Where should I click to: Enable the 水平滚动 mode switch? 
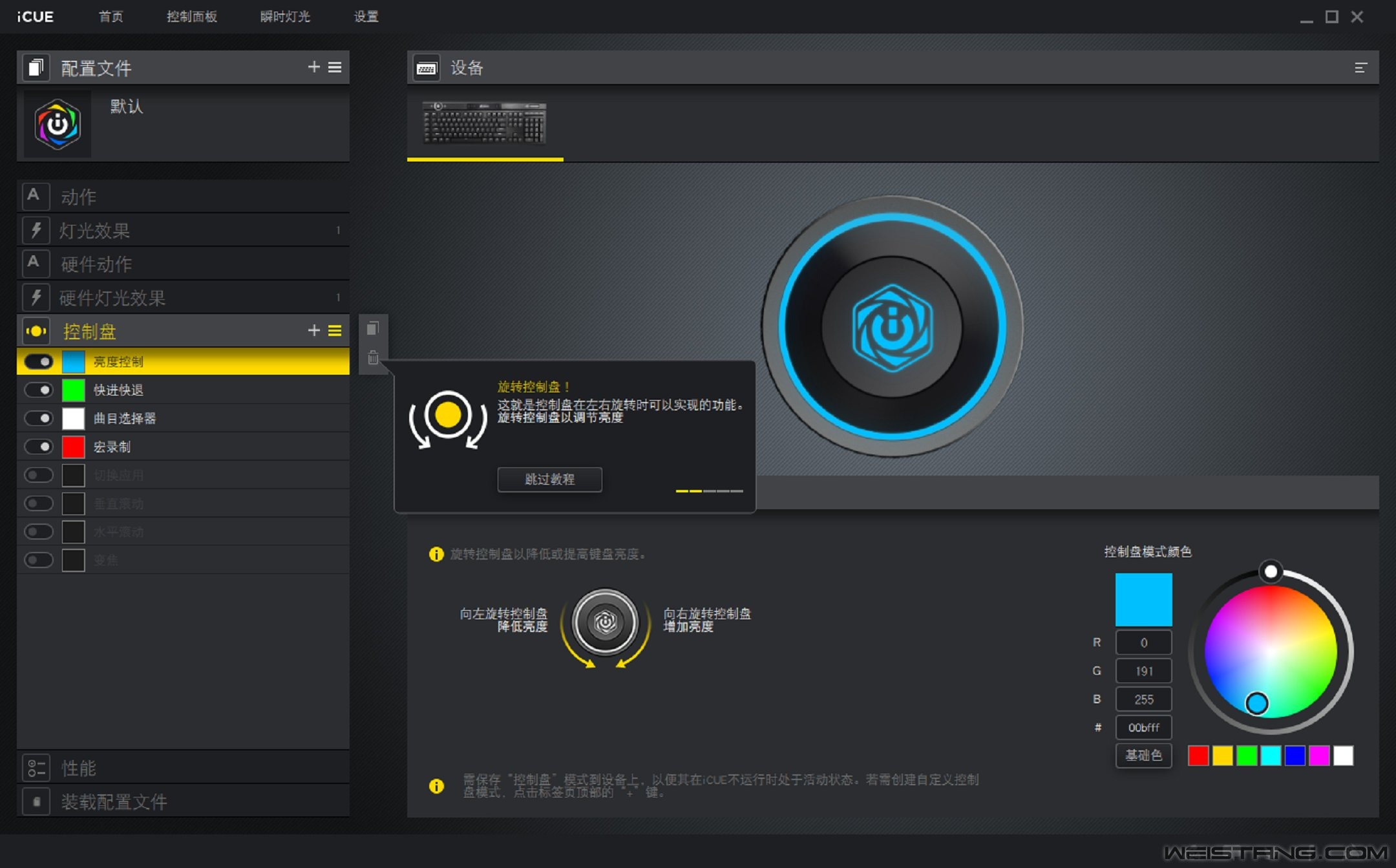(39, 532)
